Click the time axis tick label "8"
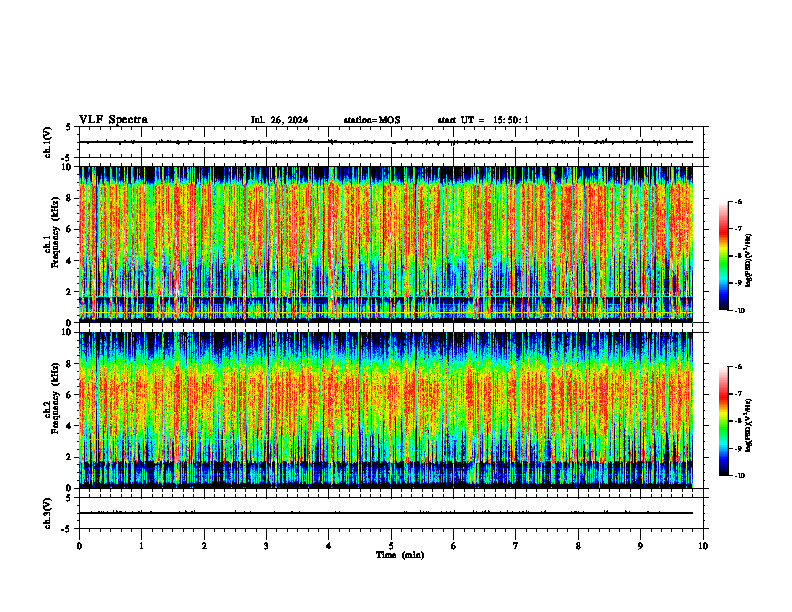This screenshot has width=792, height=612. pos(578,546)
